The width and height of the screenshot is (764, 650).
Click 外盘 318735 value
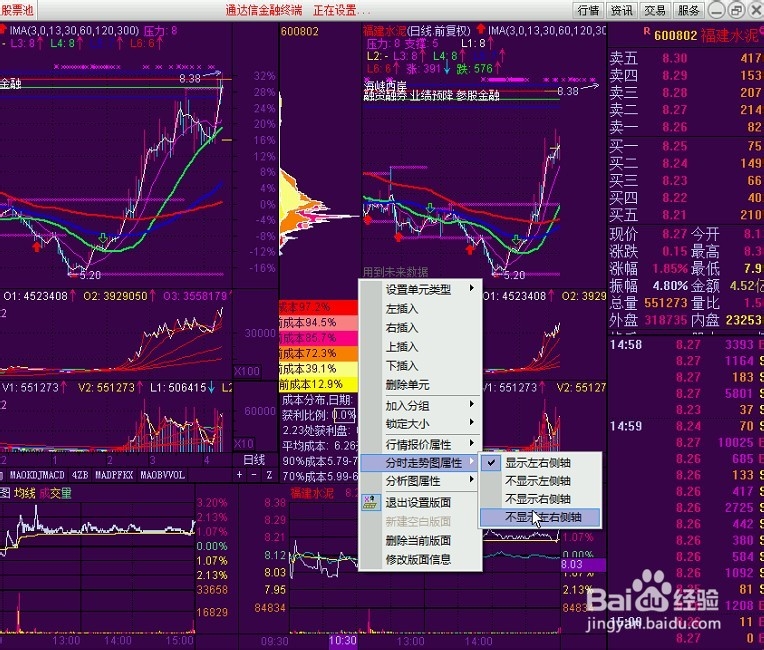coord(665,320)
